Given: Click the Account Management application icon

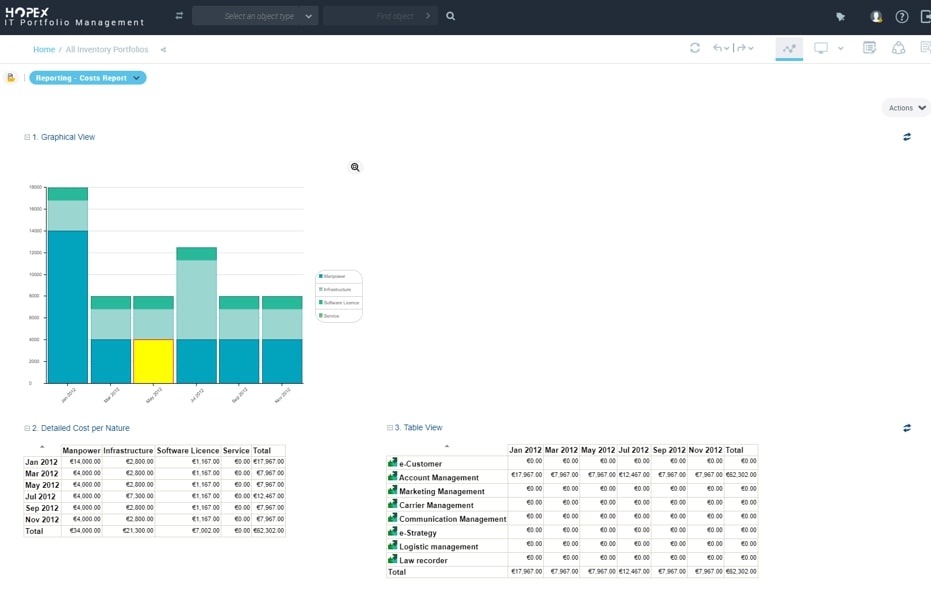Looking at the screenshot, I should click(x=392, y=477).
